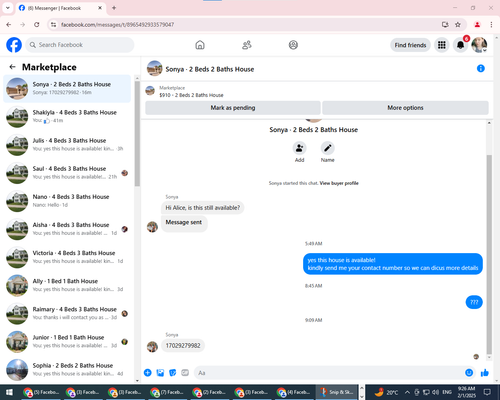Click the conversation scrollbar thumb
The image size is (500, 400).
(489, 255)
